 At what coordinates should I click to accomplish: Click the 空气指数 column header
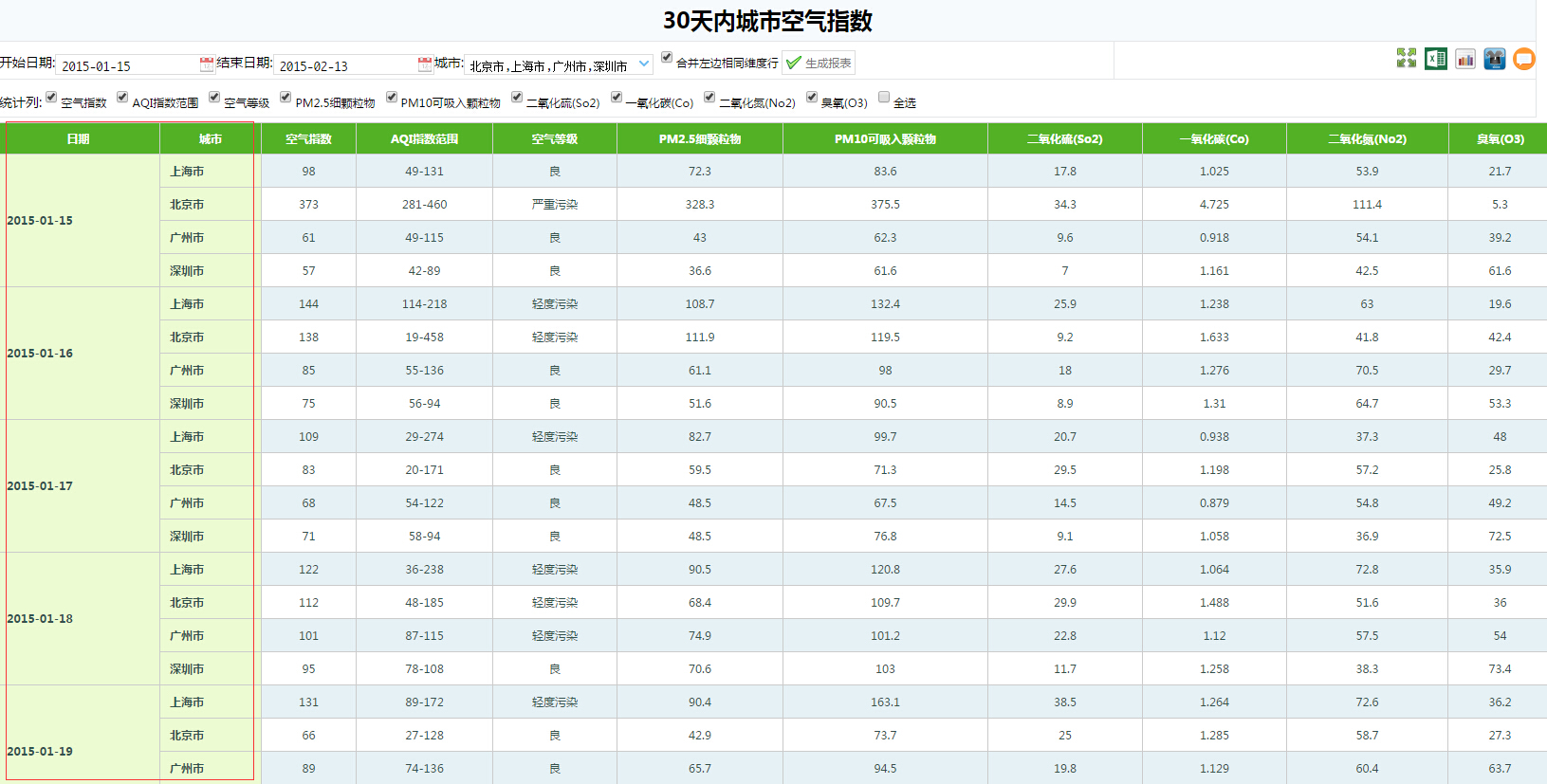308,139
